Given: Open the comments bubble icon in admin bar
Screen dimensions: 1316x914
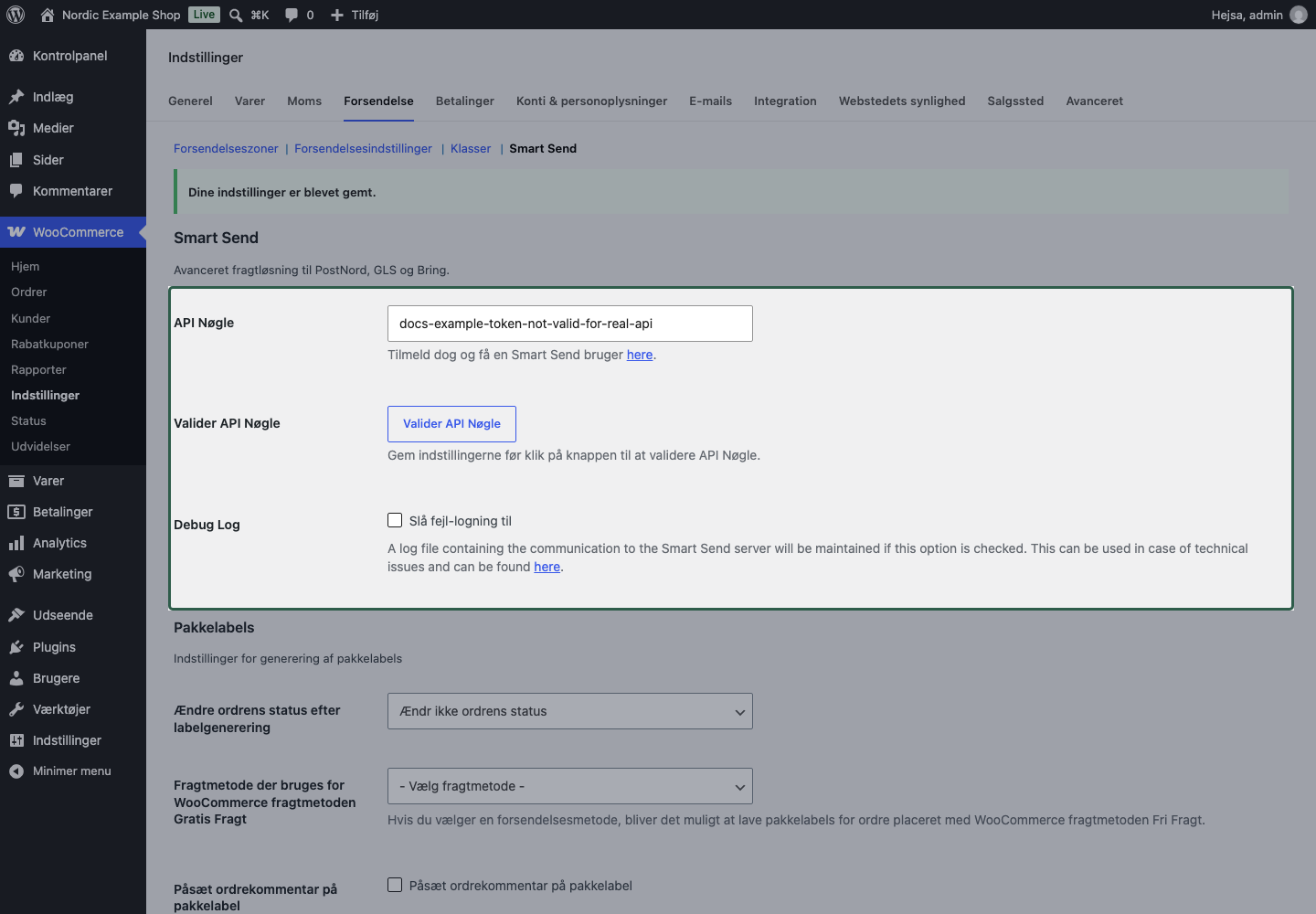Looking at the screenshot, I should click(x=292, y=15).
